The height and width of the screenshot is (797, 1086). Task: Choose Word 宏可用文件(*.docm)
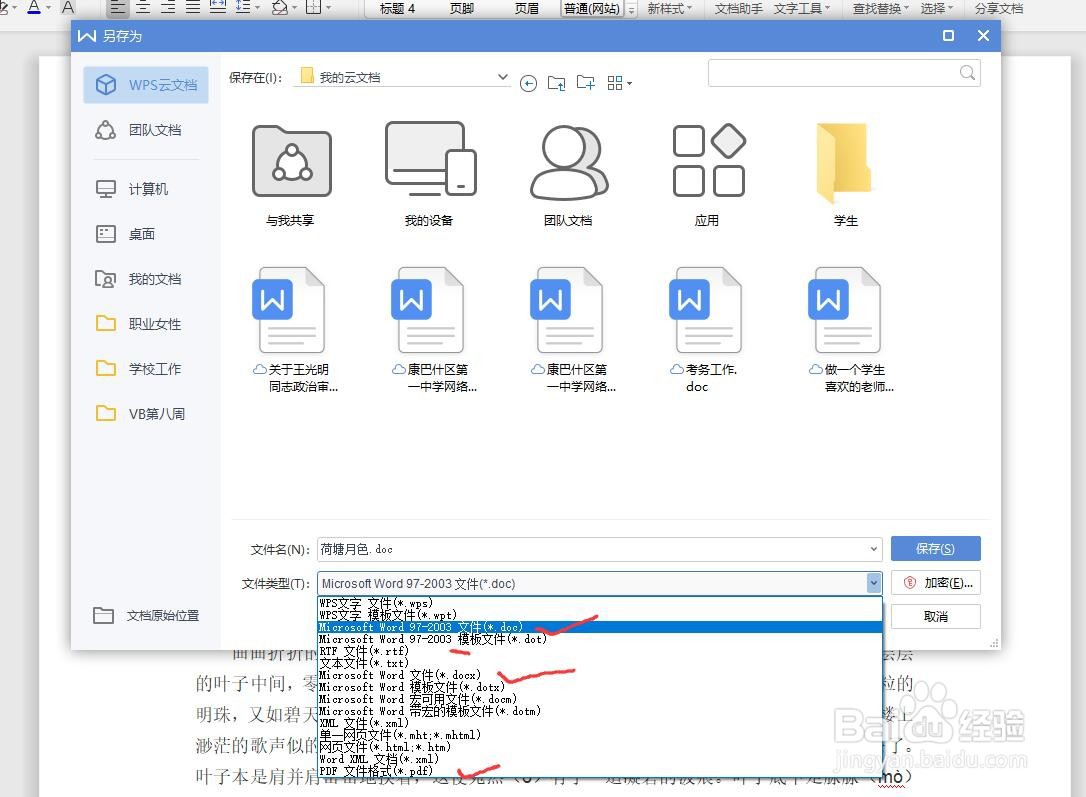point(600,699)
